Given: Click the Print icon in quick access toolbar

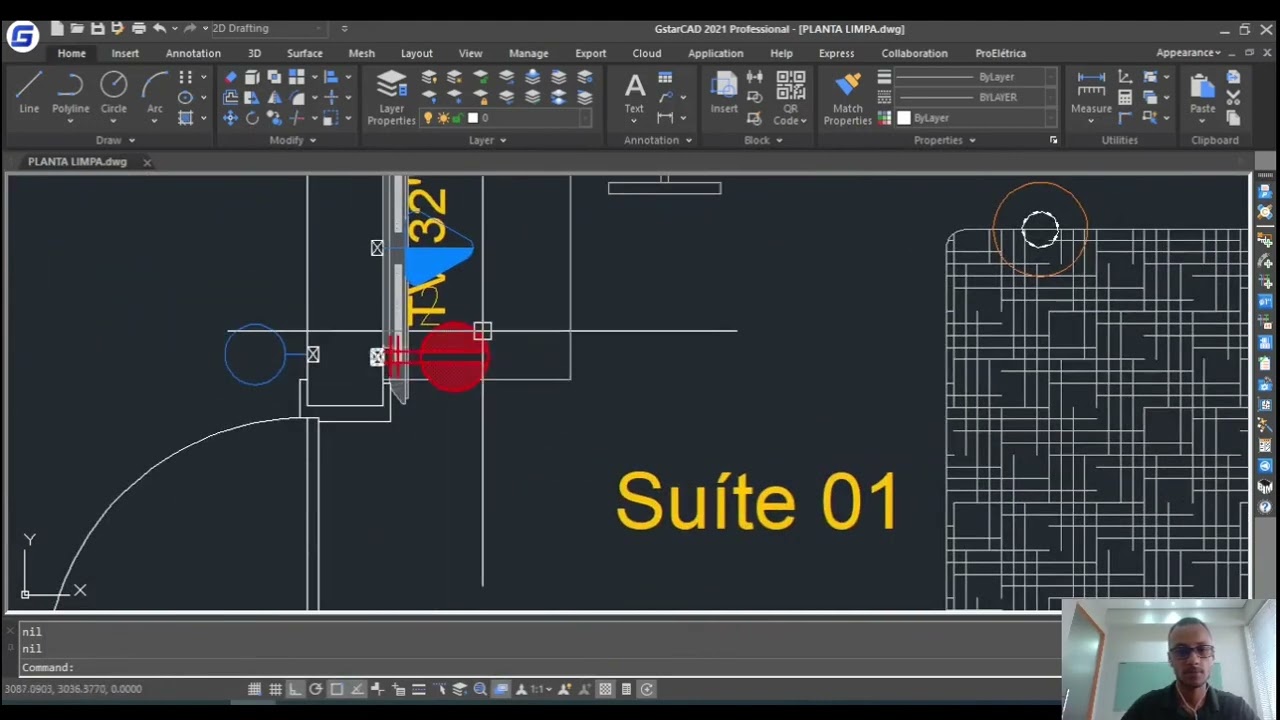Looking at the screenshot, I should coord(138,28).
